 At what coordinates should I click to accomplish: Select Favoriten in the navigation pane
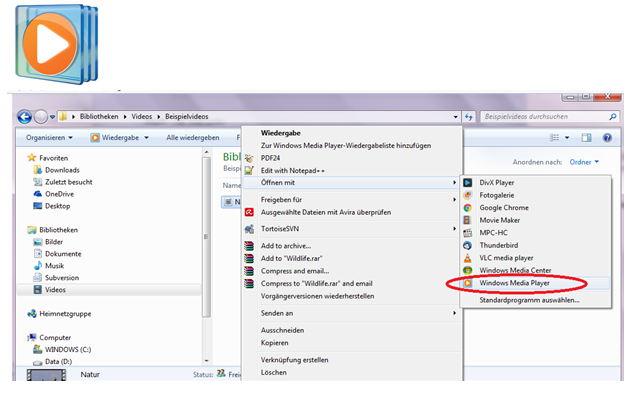click(x=53, y=158)
